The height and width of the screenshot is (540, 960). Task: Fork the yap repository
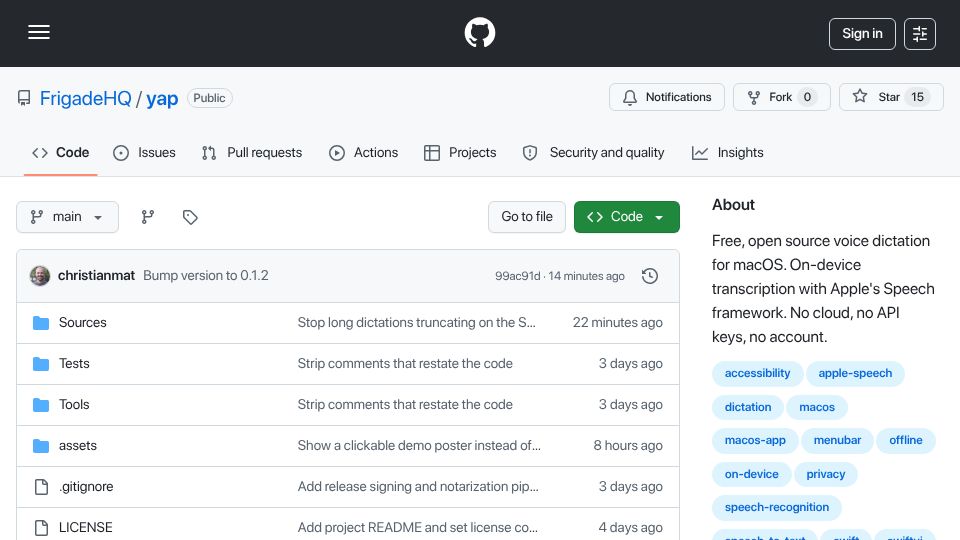[x=782, y=97]
